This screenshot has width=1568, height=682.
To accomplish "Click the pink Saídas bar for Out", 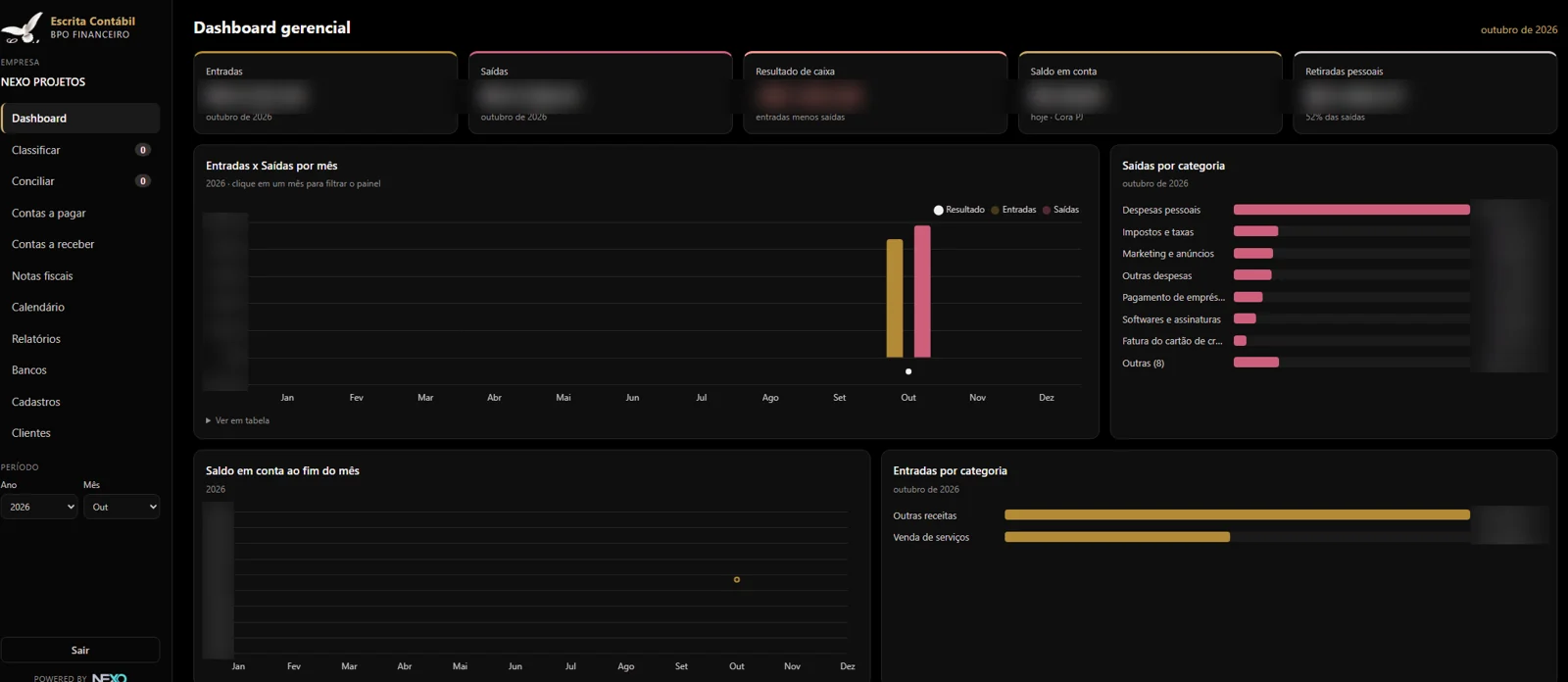I will click(922, 291).
